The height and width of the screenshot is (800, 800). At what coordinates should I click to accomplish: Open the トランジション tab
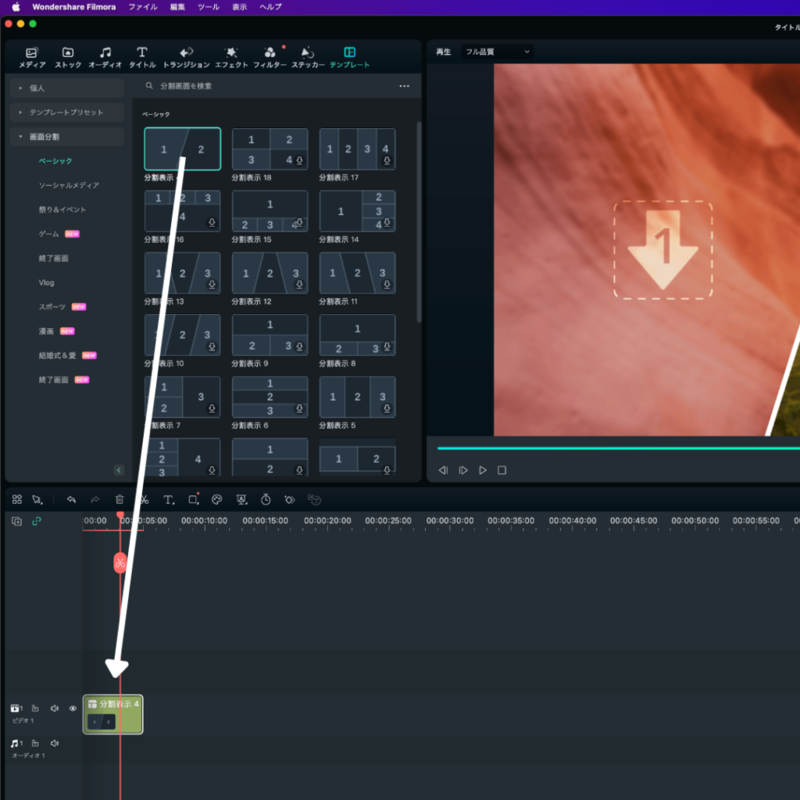186,57
